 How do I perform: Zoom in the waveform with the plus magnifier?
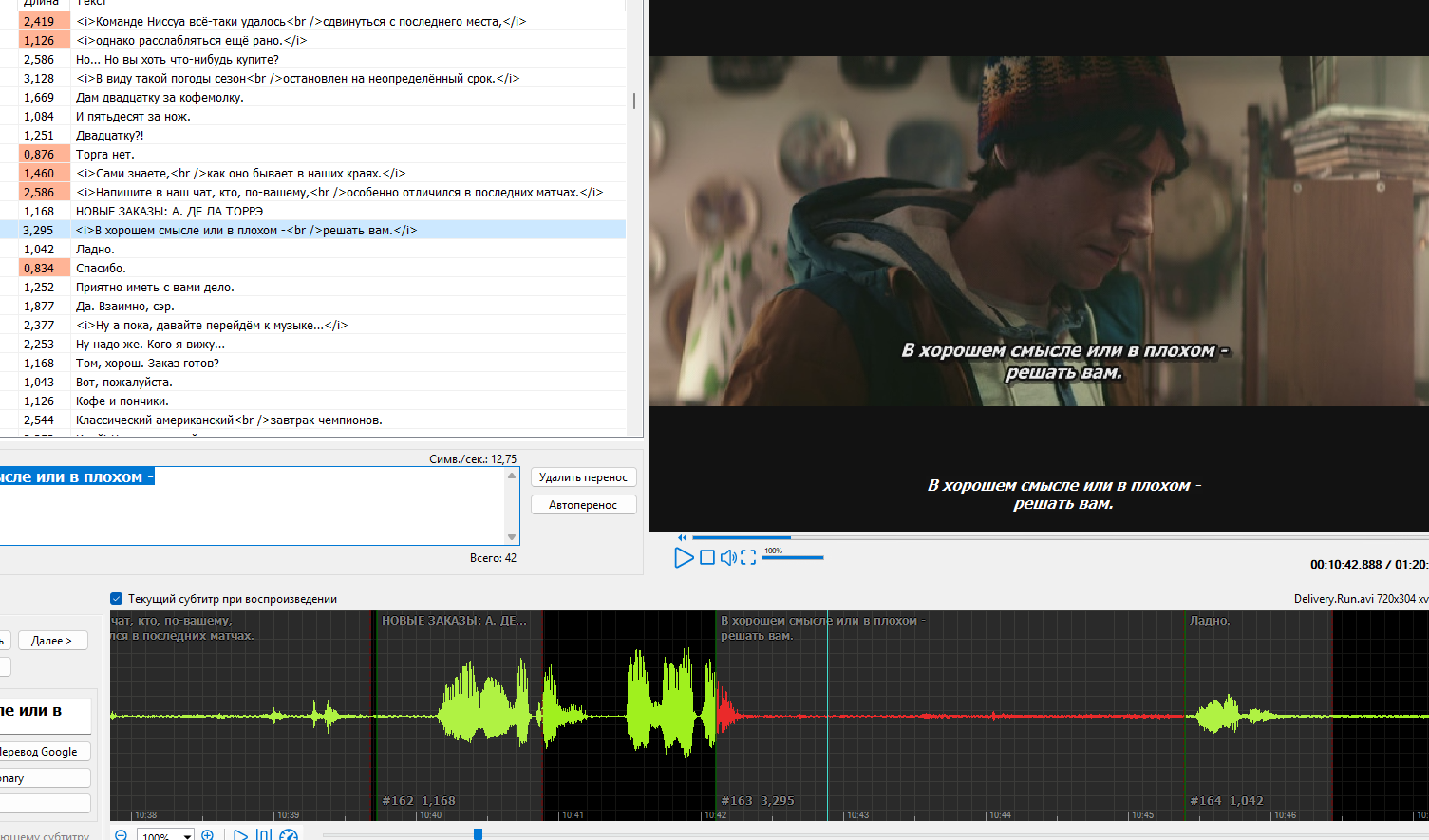coord(208,835)
